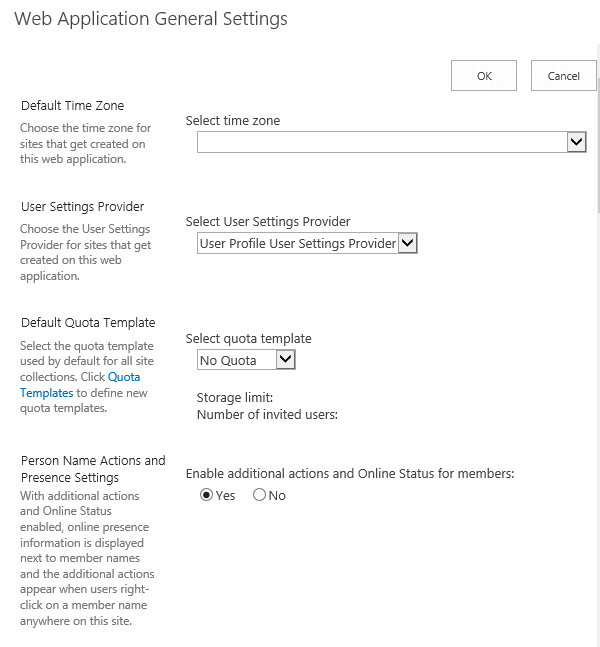Click the Select User Settings Provider label
This screenshot has width=600, height=647.
(x=268, y=221)
